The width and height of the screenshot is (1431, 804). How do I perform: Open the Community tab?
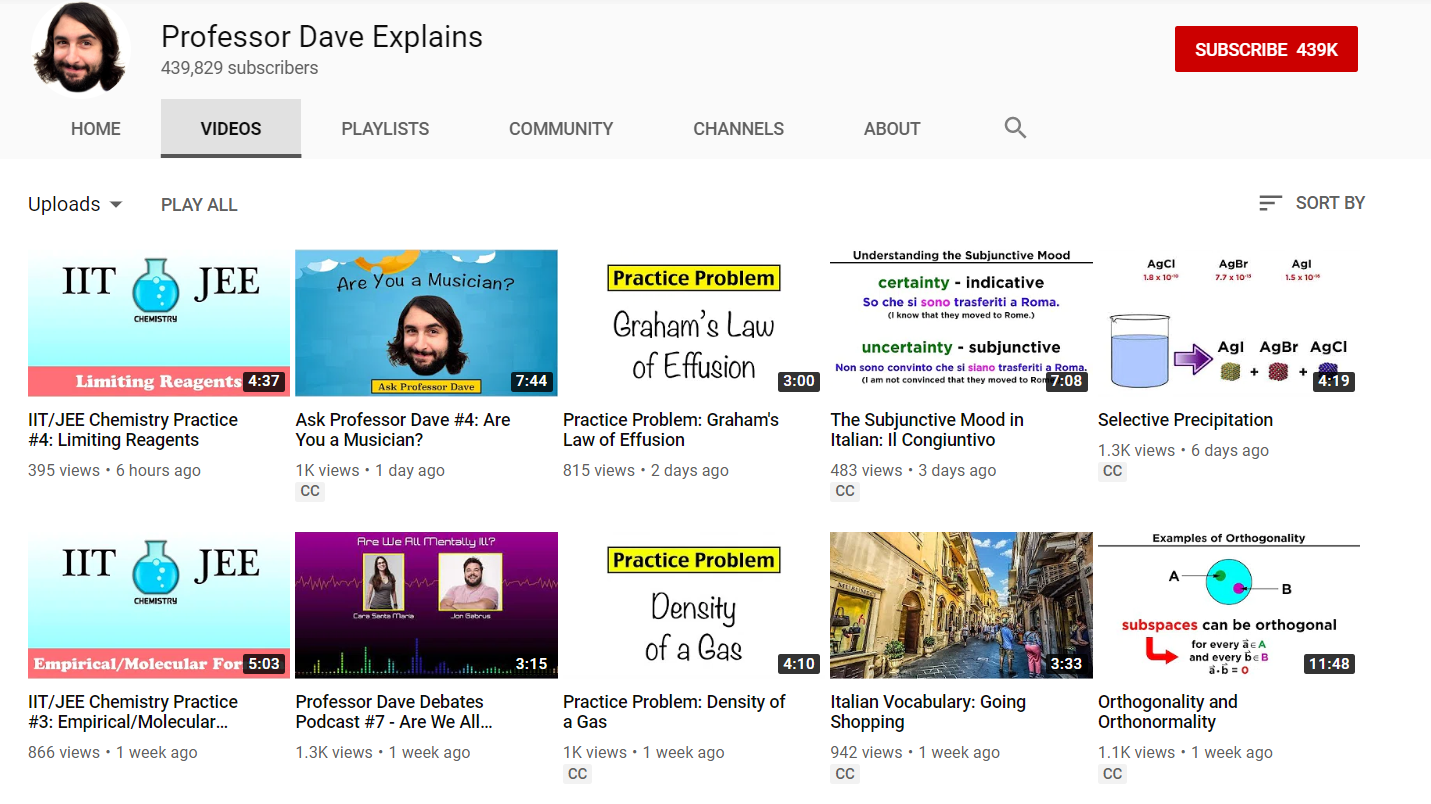coord(561,129)
